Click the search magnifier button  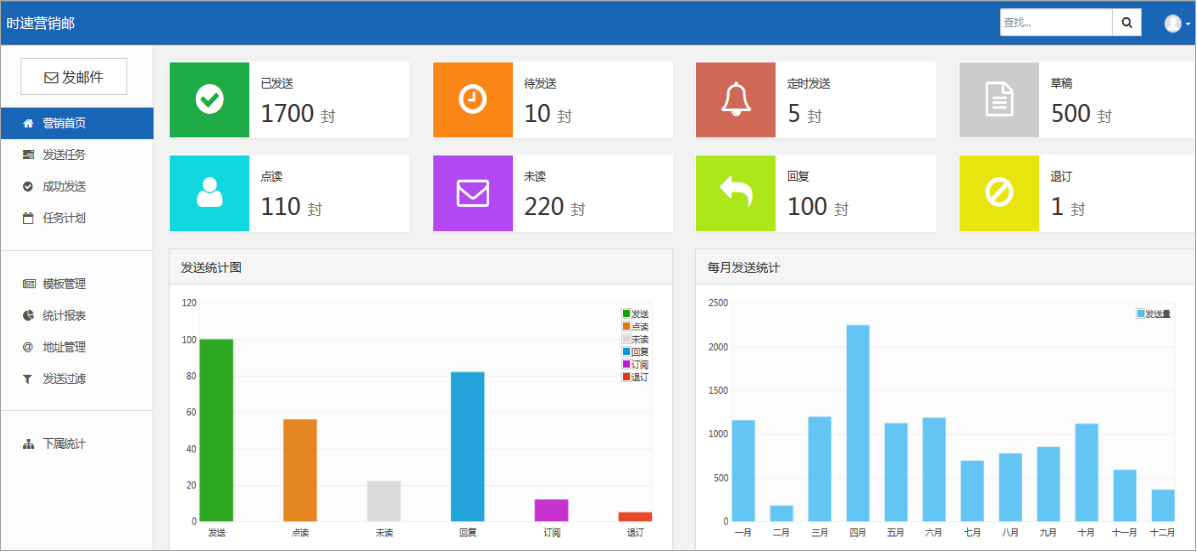[1126, 23]
